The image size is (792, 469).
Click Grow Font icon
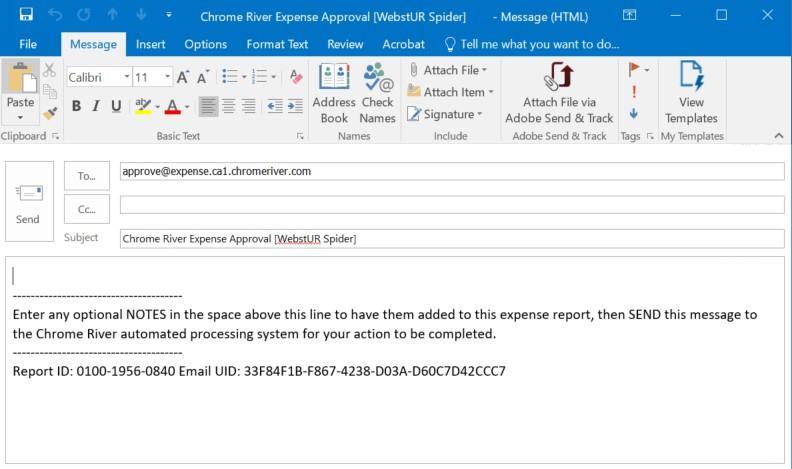pyautogui.click(x=182, y=77)
